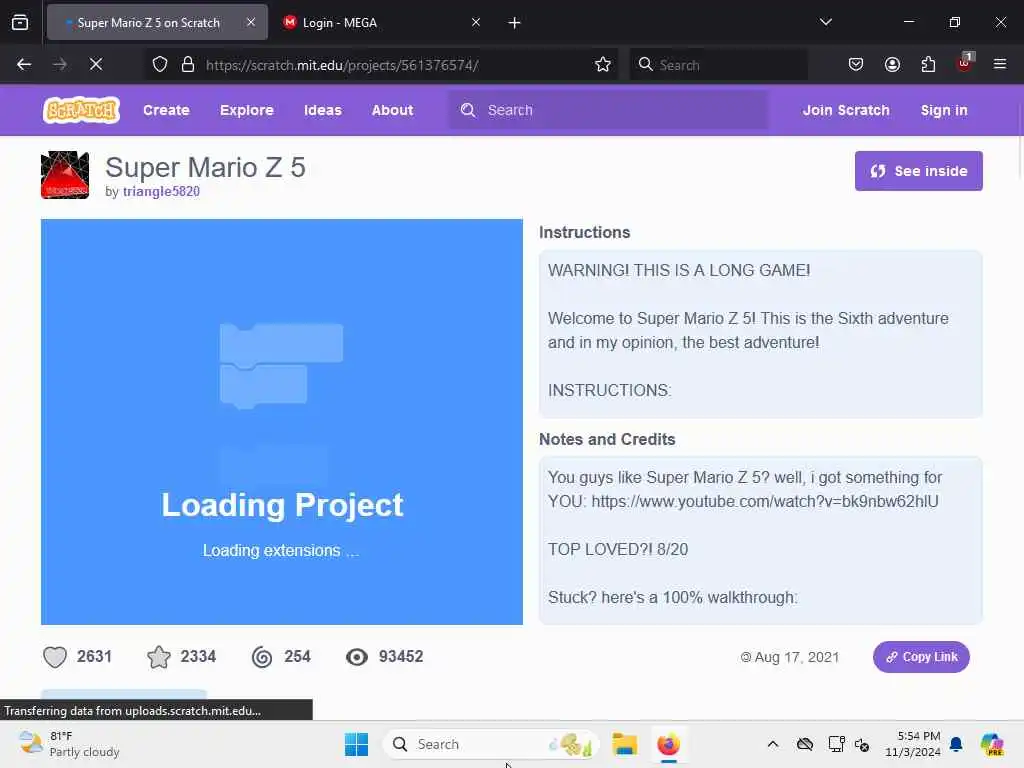Viewport: 1024px width, 768px height.
Task: Click the taskbar clock and date
Action: click(x=912, y=744)
